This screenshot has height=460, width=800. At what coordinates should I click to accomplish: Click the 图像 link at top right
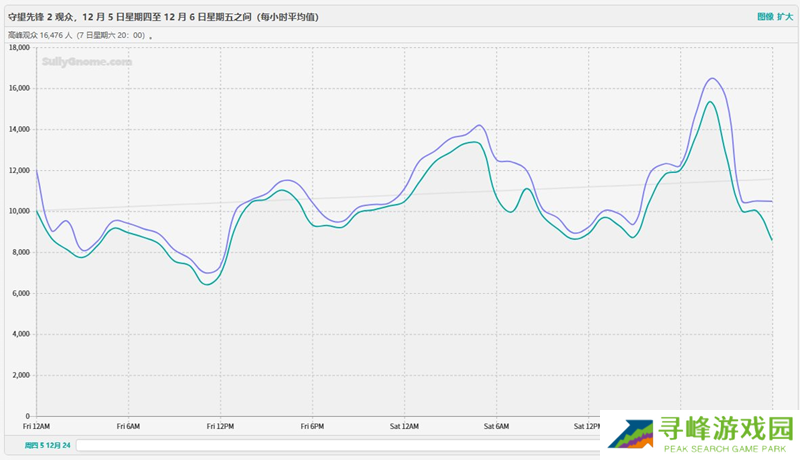pos(765,17)
